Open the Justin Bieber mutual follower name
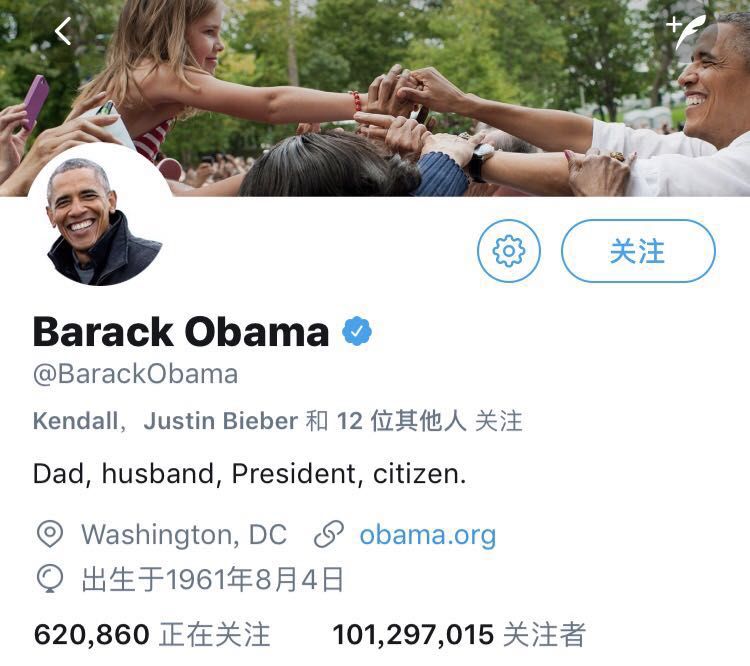Screen dimensions: 750x666 pos(221,421)
